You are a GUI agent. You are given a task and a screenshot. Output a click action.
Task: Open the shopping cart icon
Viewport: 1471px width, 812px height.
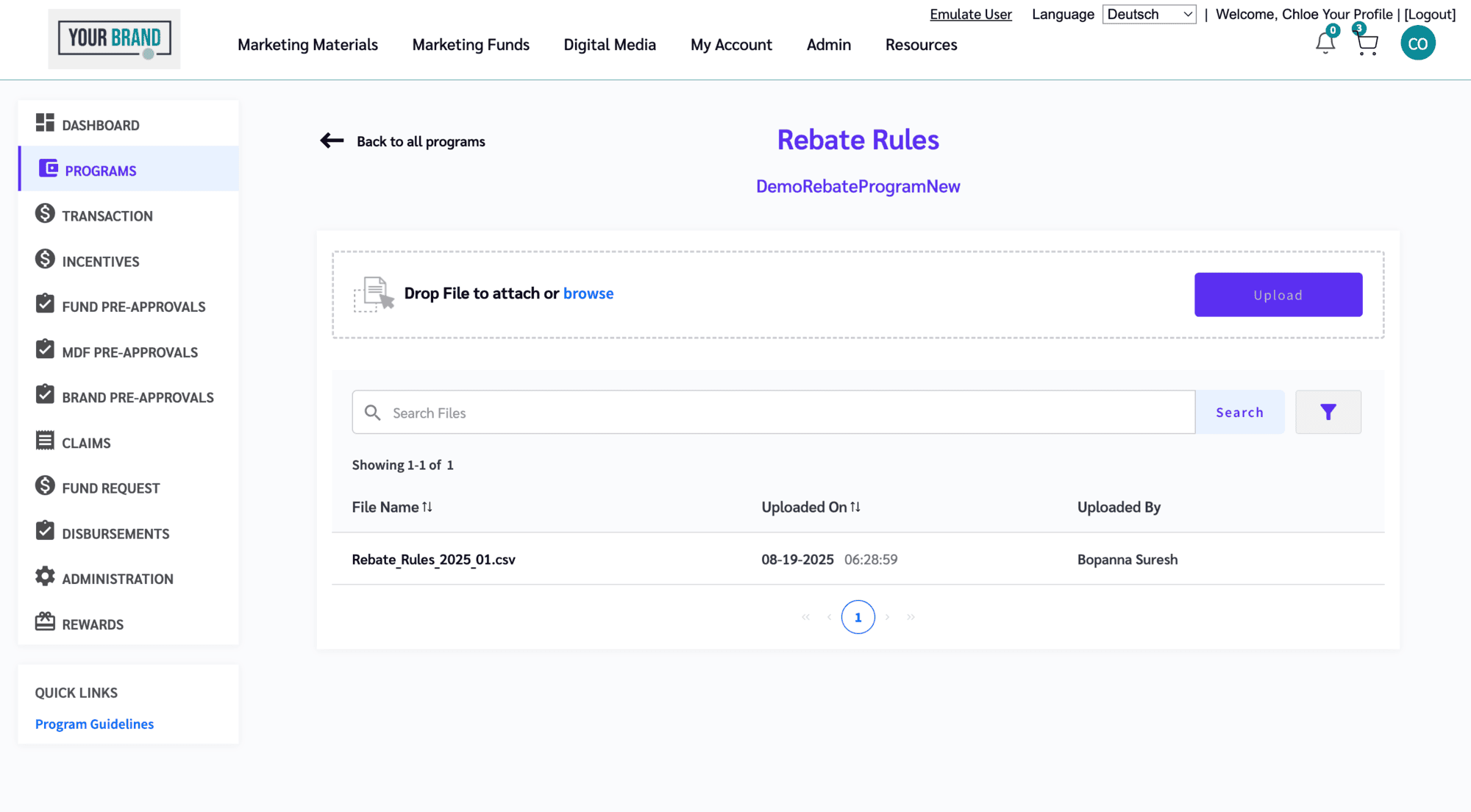pyautogui.click(x=1367, y=44)
